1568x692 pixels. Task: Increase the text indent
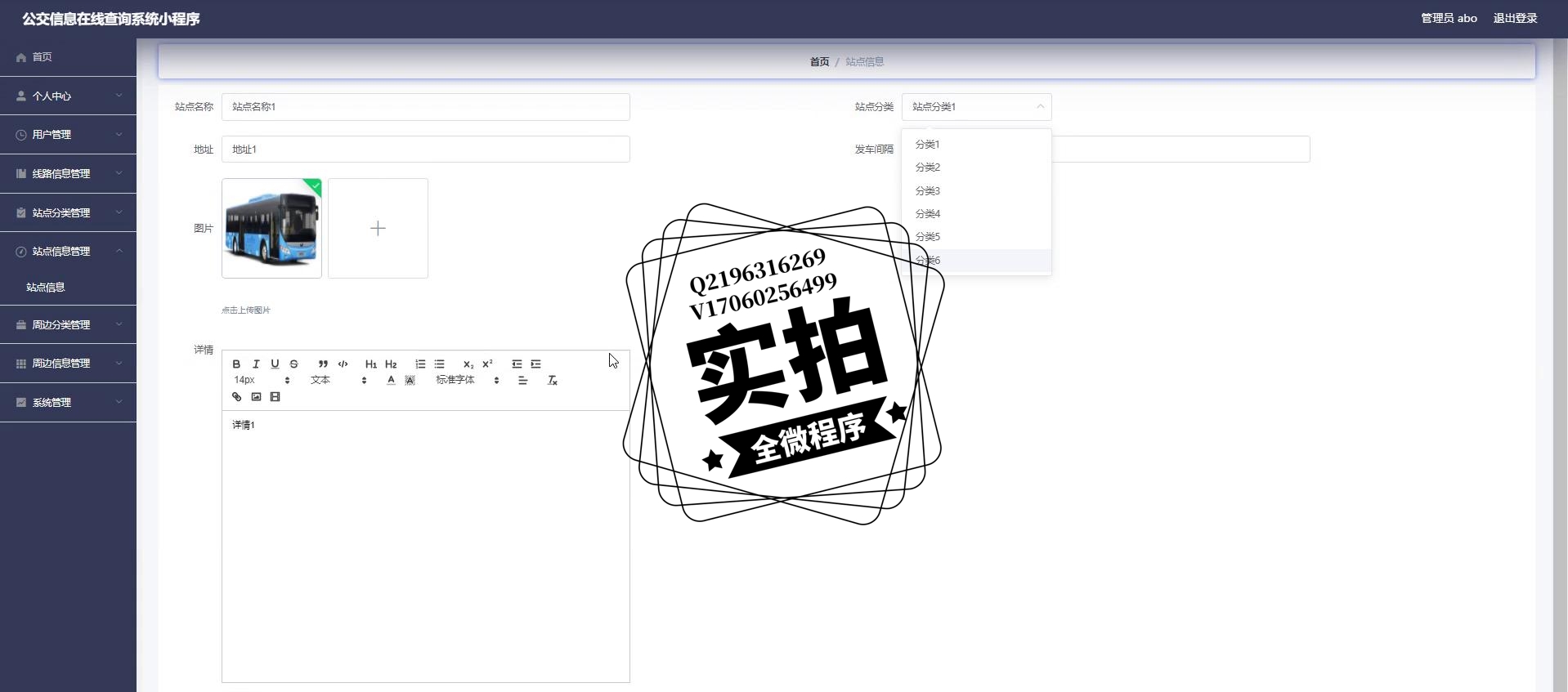(x=536, y=364)
